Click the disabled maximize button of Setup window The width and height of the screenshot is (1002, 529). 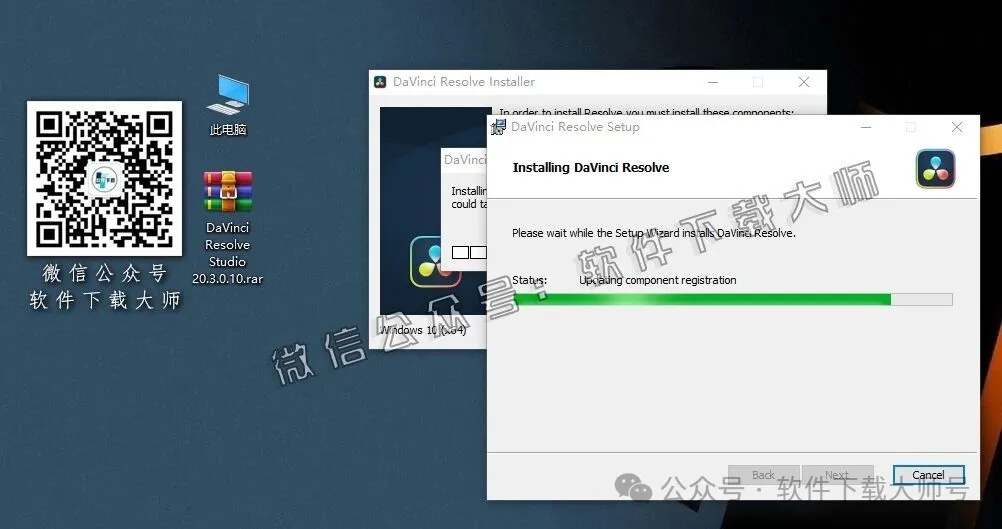coord(911,127)
